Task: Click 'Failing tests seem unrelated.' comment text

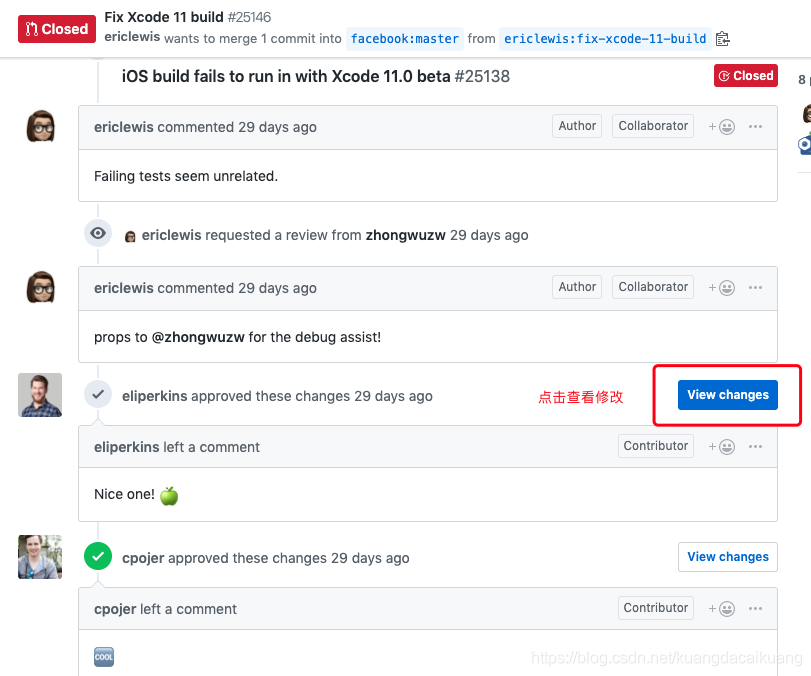Action: tap(186, 176)
